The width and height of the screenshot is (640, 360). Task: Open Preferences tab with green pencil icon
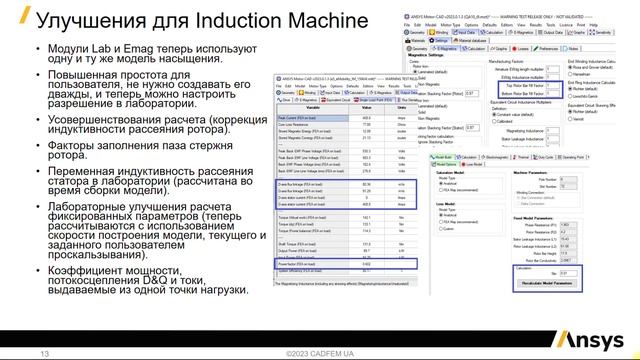coord(546,49)
